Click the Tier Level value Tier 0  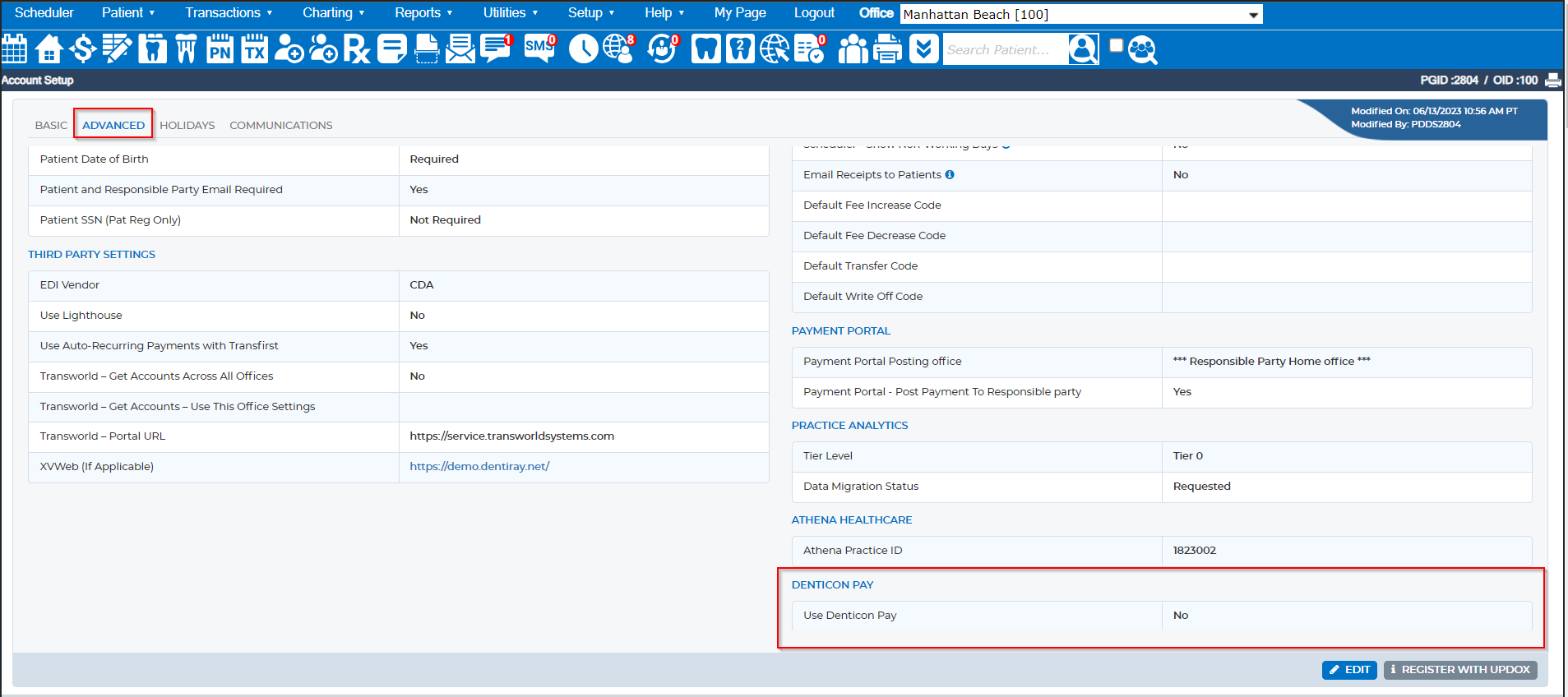click(x=1187, y=456)
